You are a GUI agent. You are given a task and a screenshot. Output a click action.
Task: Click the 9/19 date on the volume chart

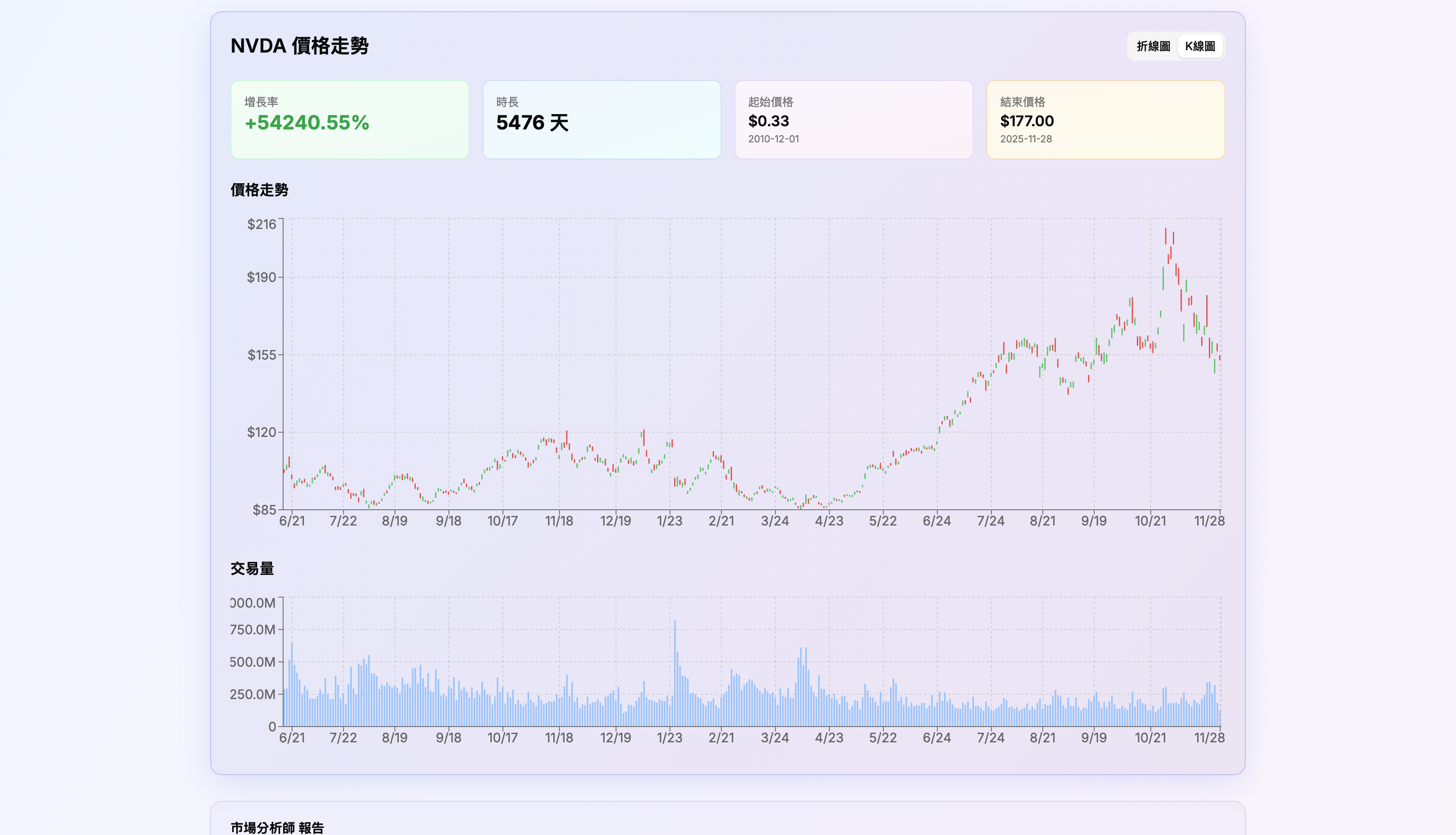coord(1094,738)
